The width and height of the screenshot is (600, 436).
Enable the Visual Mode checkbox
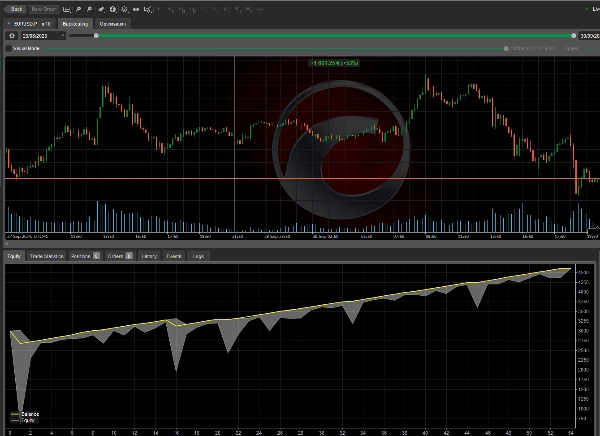click(9, 47)
